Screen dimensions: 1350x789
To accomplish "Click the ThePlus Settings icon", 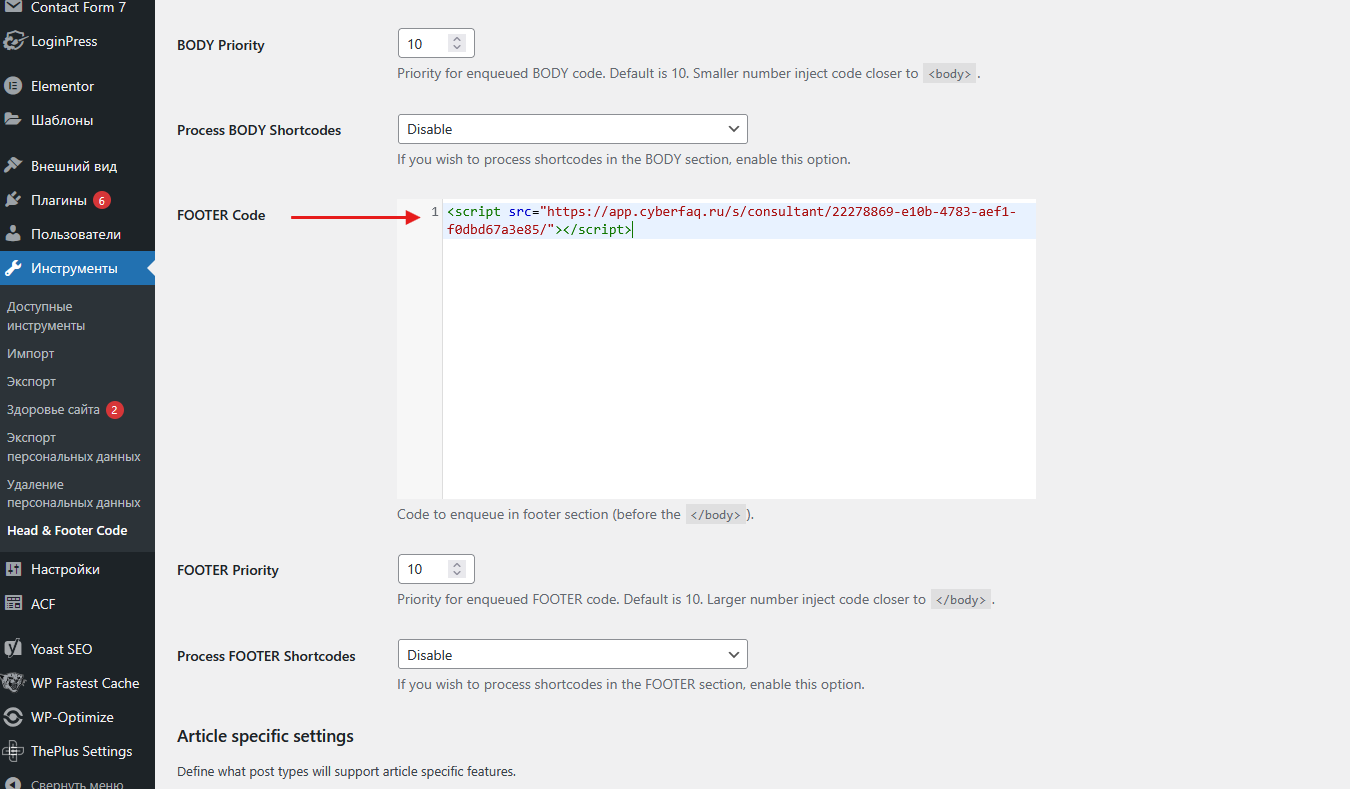I will coord(14,751).
